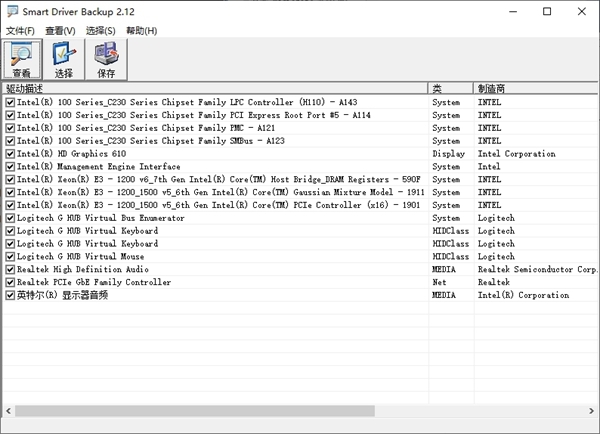
Task: Uncheck Realtek High Definition Audio driver
Action: click(x=10, y=269)
